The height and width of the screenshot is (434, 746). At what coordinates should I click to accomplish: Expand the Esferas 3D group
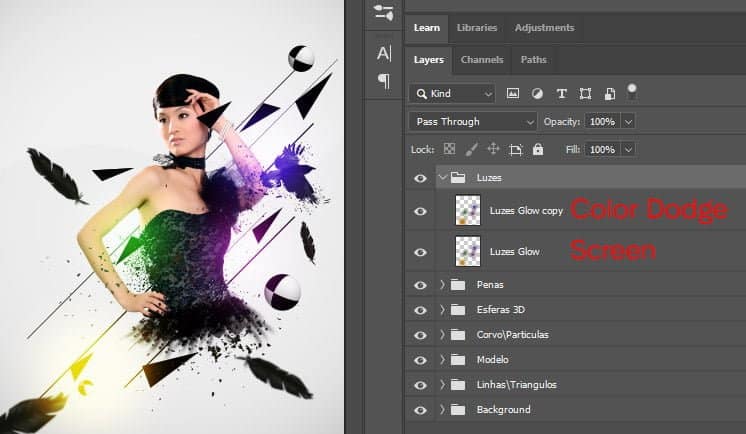click(x=442, y=310)
